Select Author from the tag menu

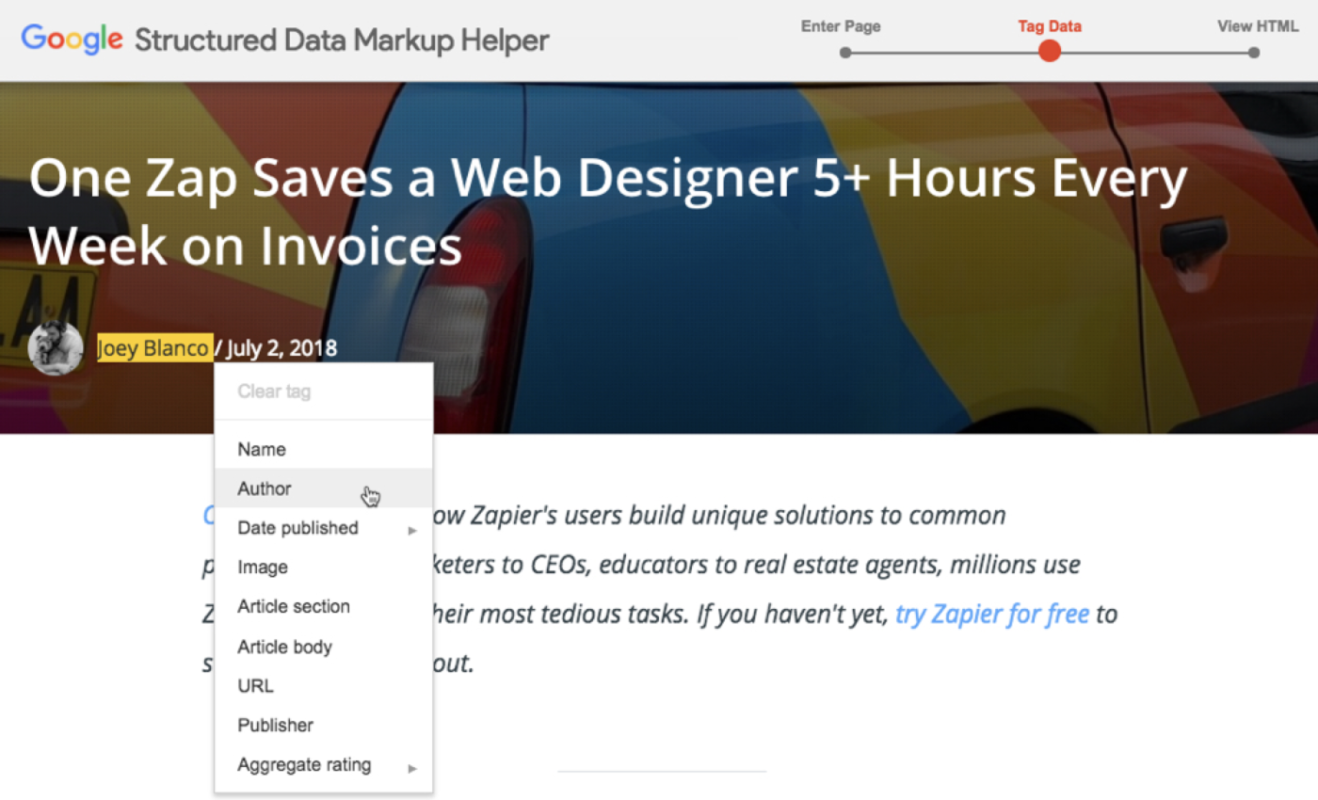pos(264,489)
